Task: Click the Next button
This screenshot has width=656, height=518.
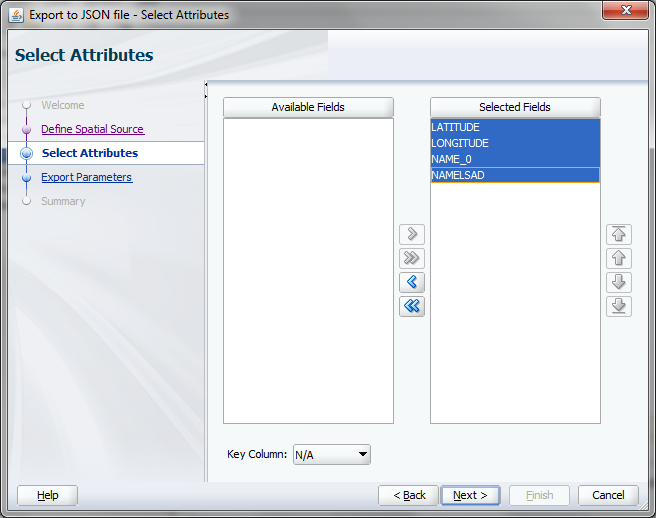Action: click(470, 495)
